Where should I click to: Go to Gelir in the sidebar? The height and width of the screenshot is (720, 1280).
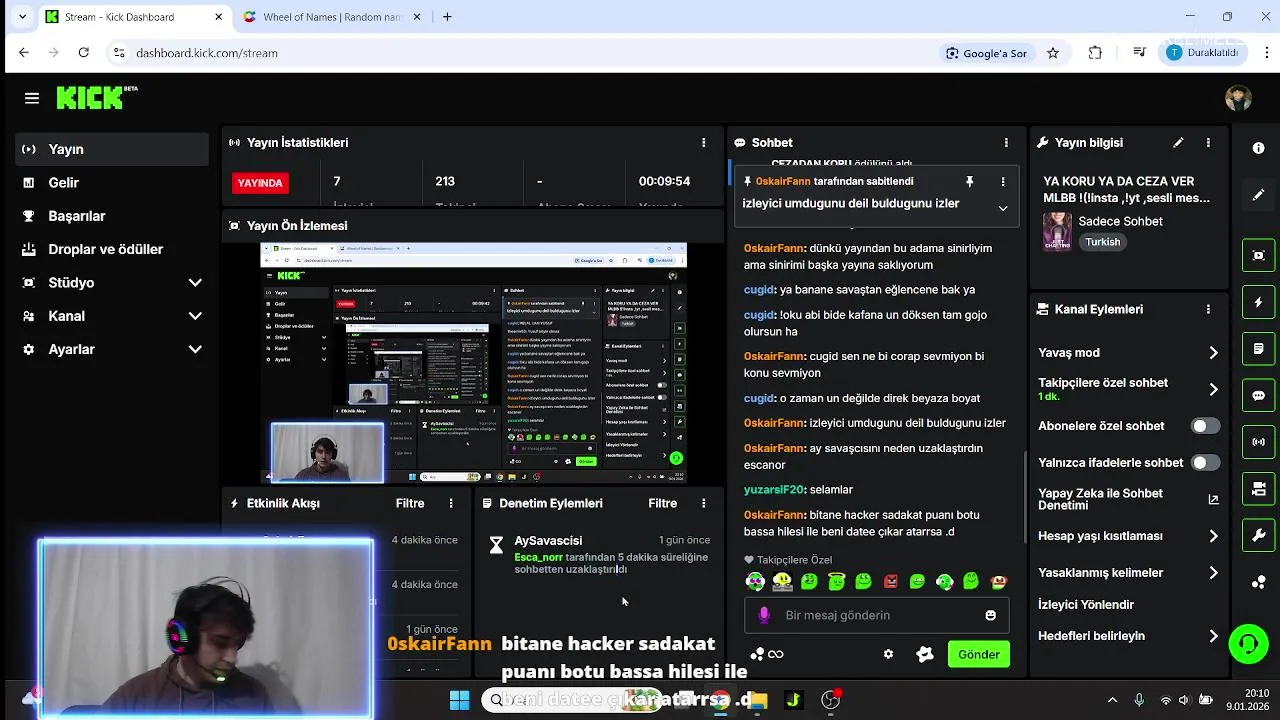(112, 183)
